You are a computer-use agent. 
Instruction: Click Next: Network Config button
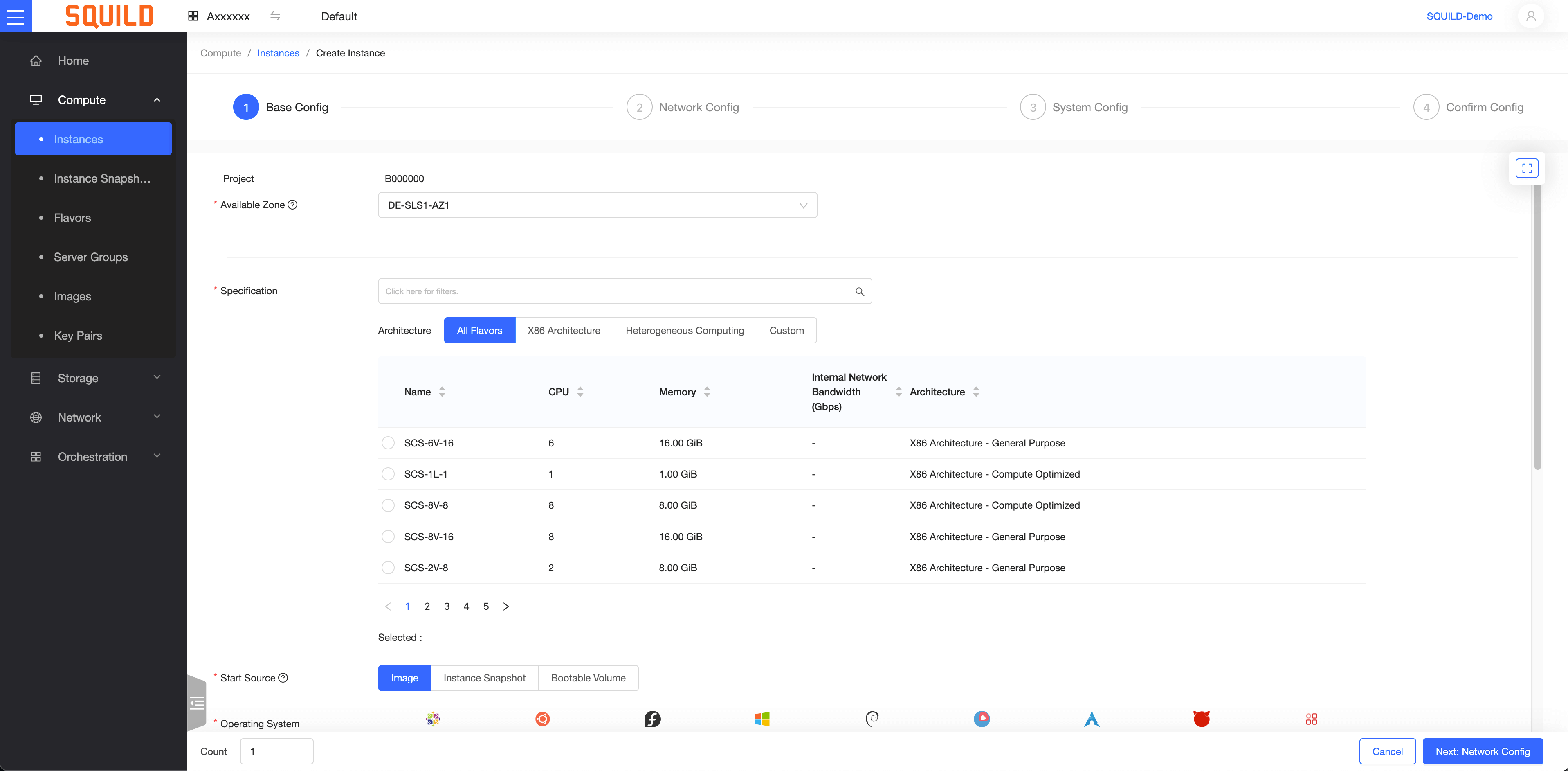pyautogui.click(x=1482, y=751)
